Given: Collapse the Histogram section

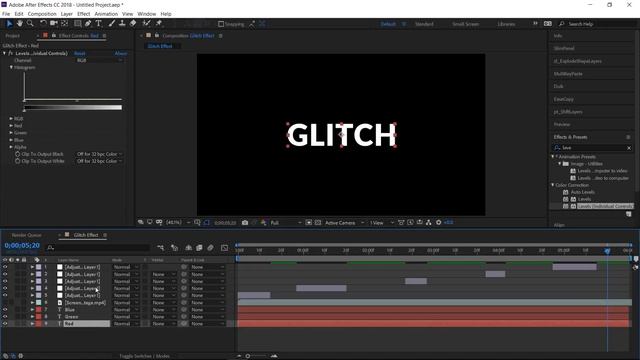Looking at the screenshot, I should pos(11,67).
